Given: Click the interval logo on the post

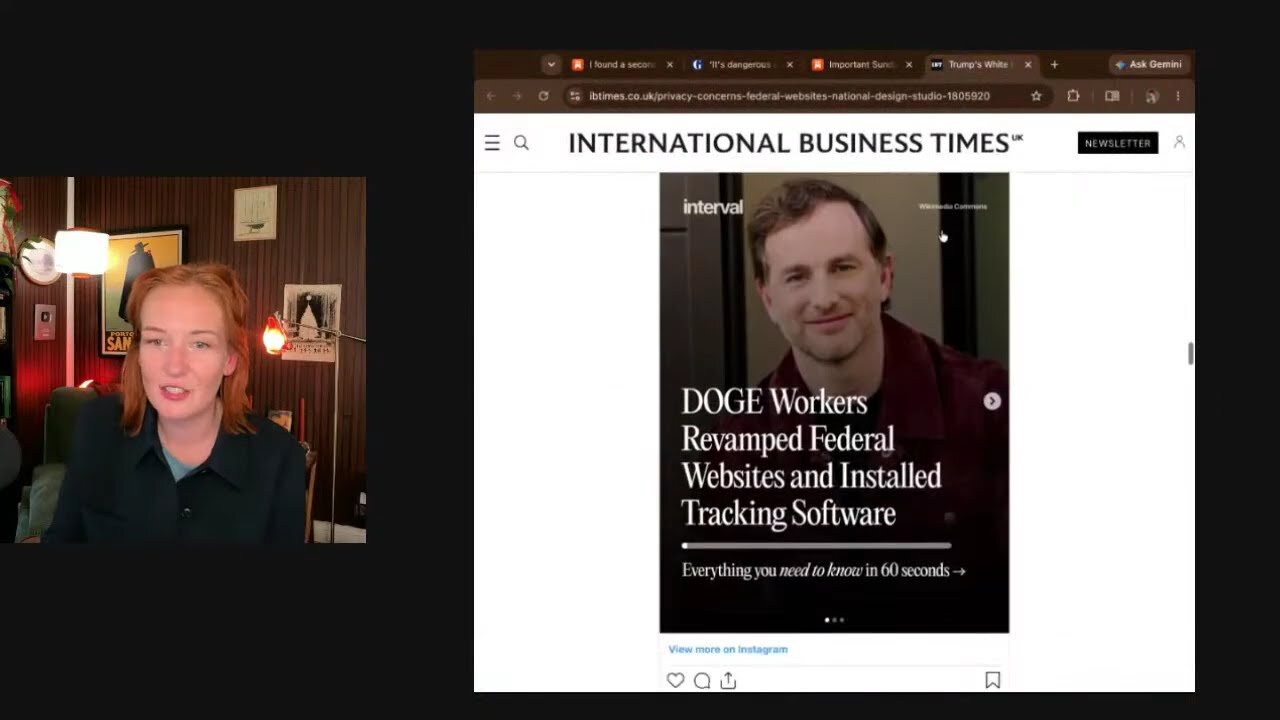Looking at the screenshot, I should click(x=713, y=207).
